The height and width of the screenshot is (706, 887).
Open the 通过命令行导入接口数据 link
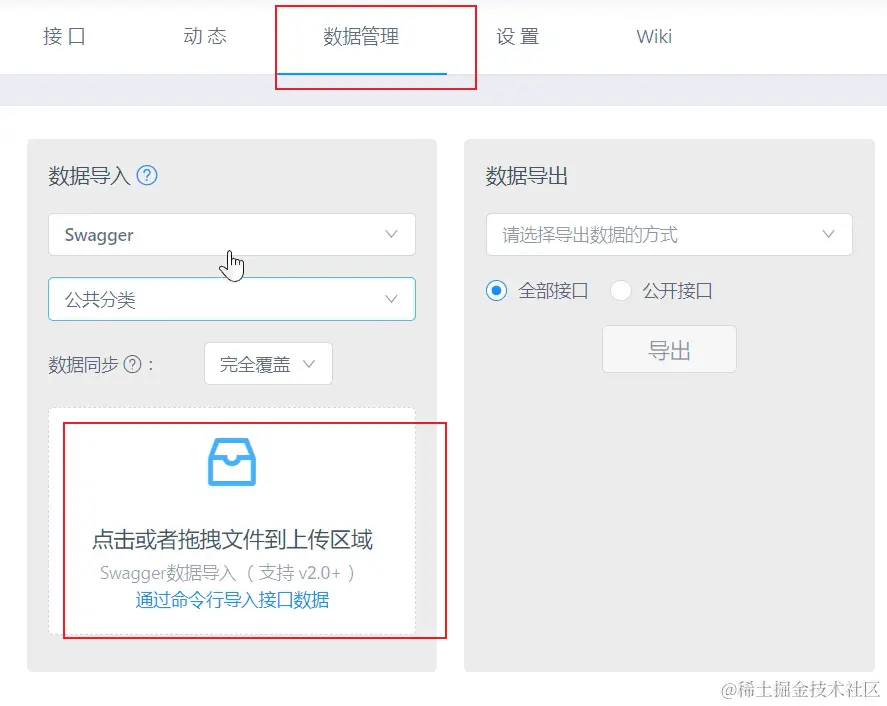tap(232, 600)
